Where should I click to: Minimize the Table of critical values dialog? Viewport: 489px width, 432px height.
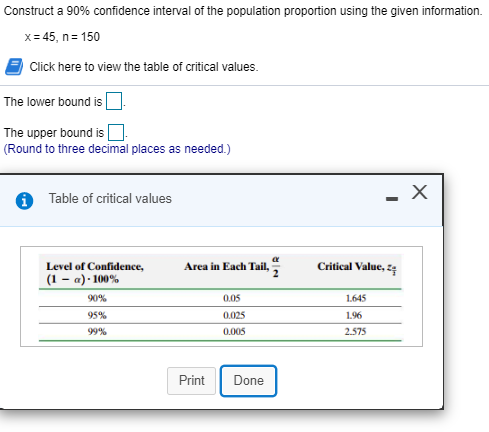click(x=392, y=199)
